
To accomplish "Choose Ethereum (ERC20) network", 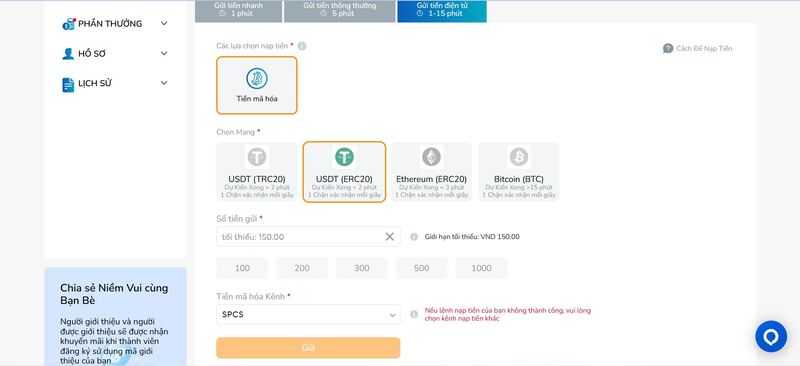I will (432, 172).
